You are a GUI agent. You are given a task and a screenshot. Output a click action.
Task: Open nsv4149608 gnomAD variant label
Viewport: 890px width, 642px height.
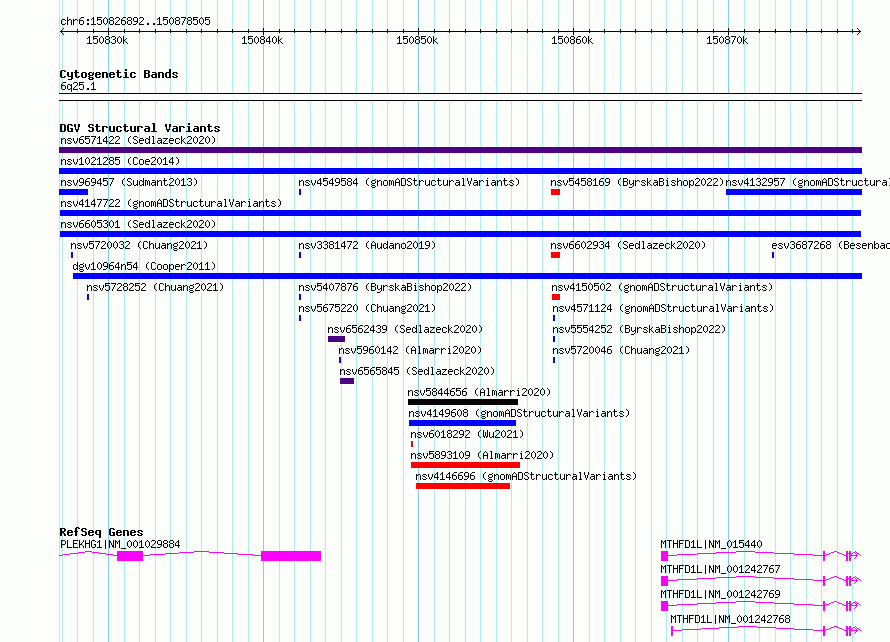coord(519,413)
